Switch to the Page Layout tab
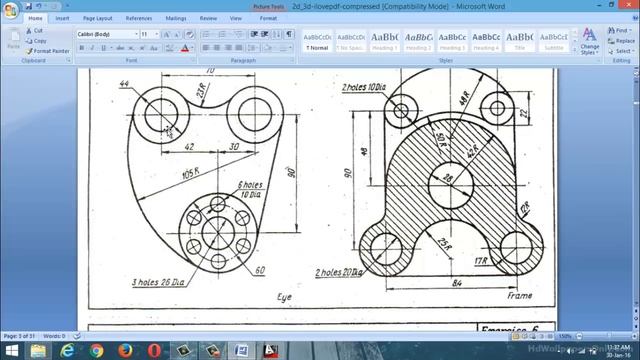The height and width of the screenshot is (360, 640). coord(98,18)
